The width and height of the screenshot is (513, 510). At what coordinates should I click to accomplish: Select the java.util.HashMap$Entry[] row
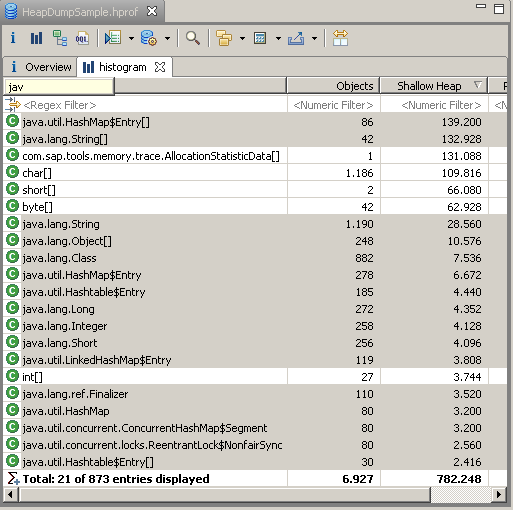pos(255,122)
